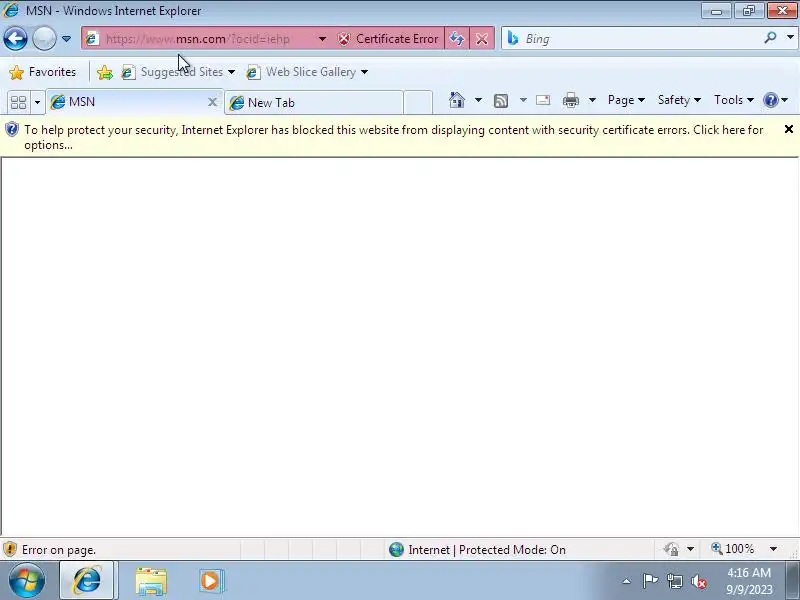Expand the Home button dropdown arrow
Image resolution: width=800 pixels, height=600 pixels.
coord(478,100)
